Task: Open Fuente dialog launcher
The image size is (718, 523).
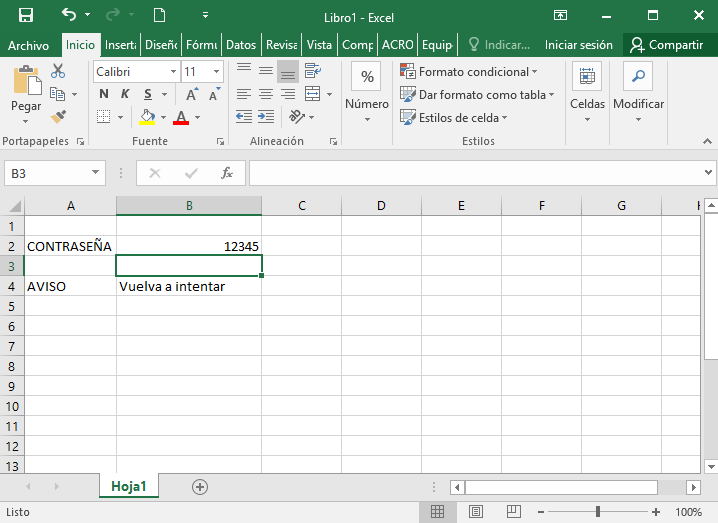Action: (220, 142)
